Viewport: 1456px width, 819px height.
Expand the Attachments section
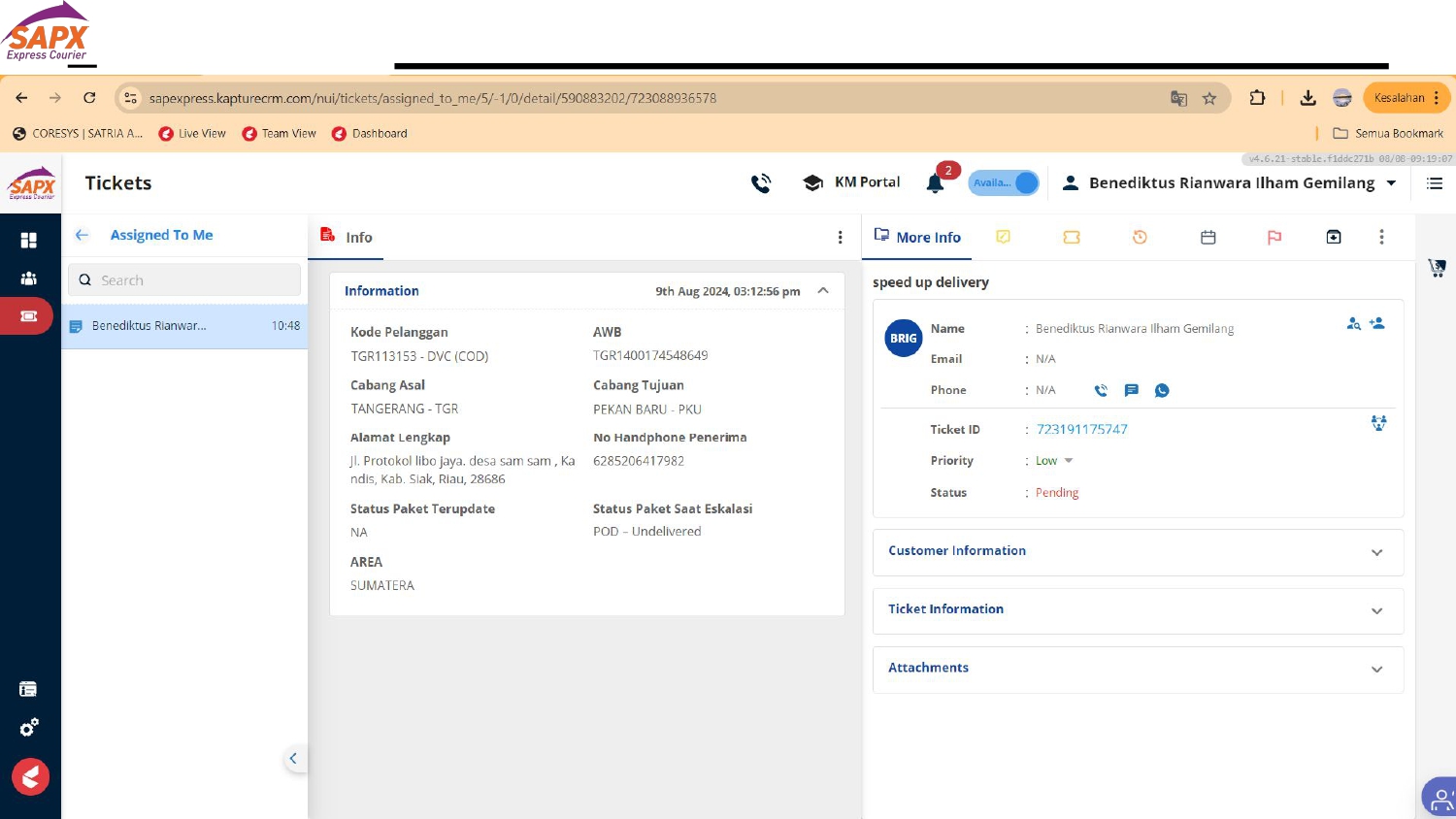1138,669
